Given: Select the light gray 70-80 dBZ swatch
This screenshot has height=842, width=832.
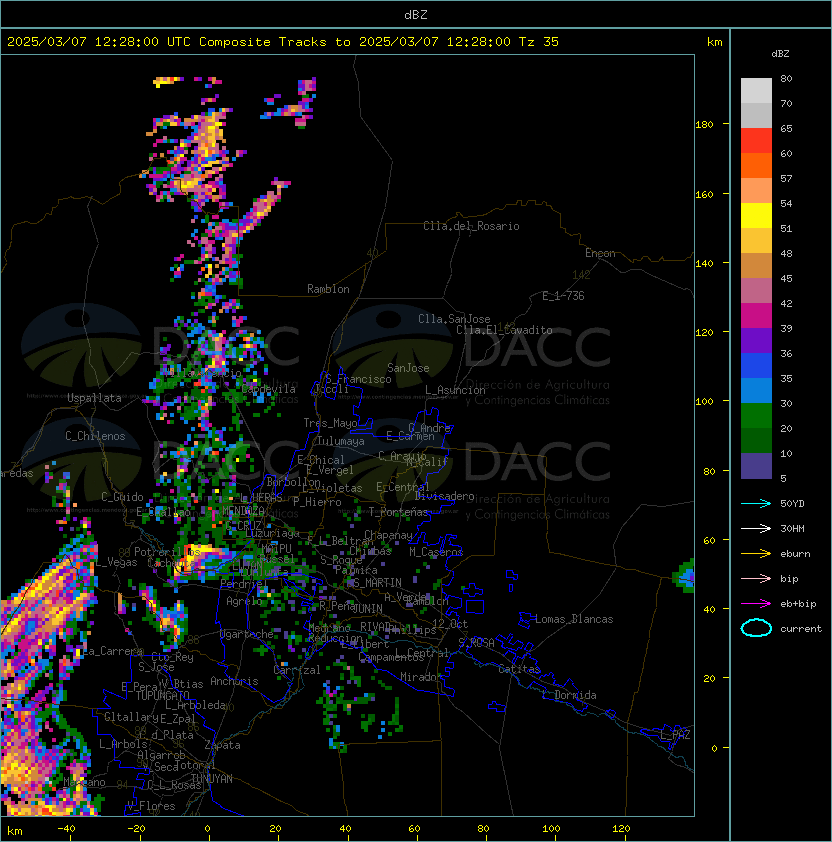Looking at the screenshot, I should pos(756,91).
